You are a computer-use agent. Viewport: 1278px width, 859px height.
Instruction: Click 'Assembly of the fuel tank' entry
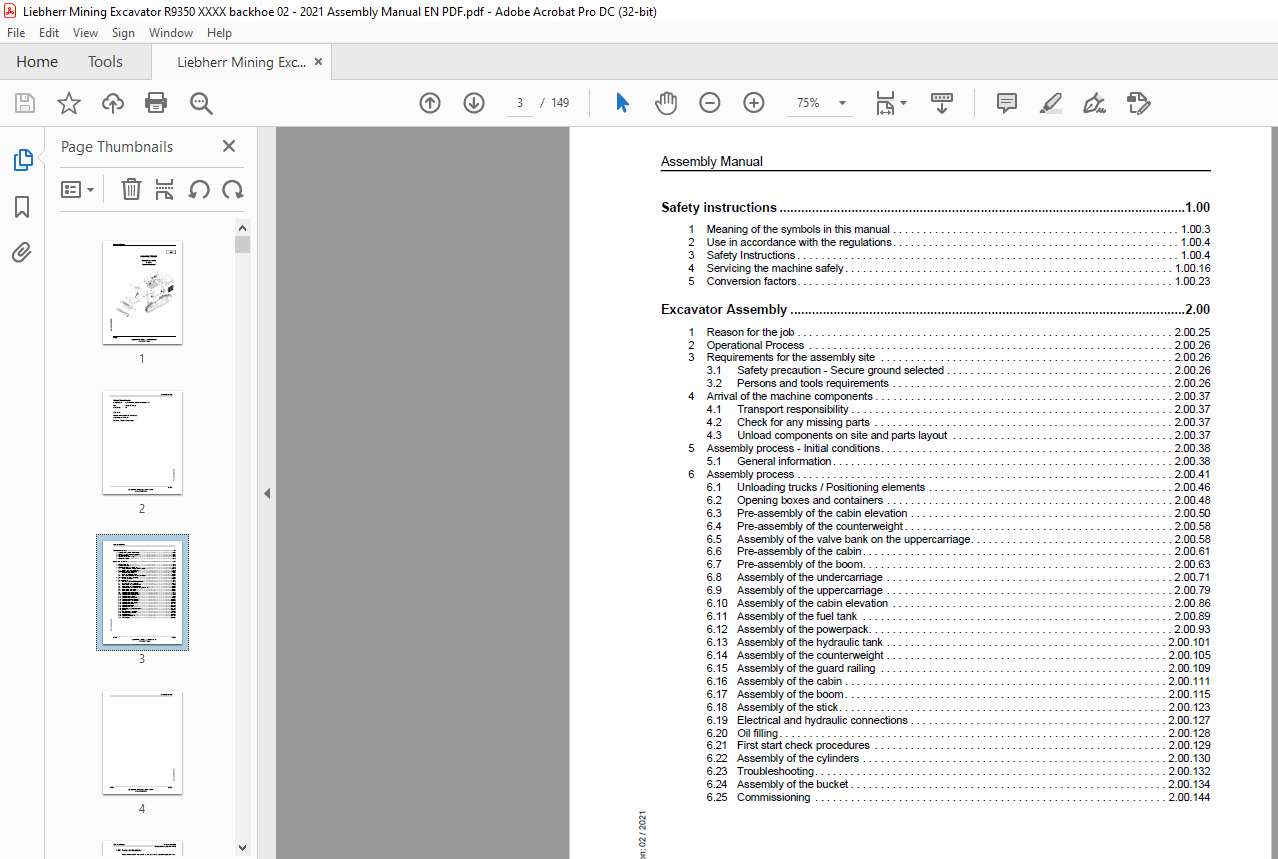[958, 616]
